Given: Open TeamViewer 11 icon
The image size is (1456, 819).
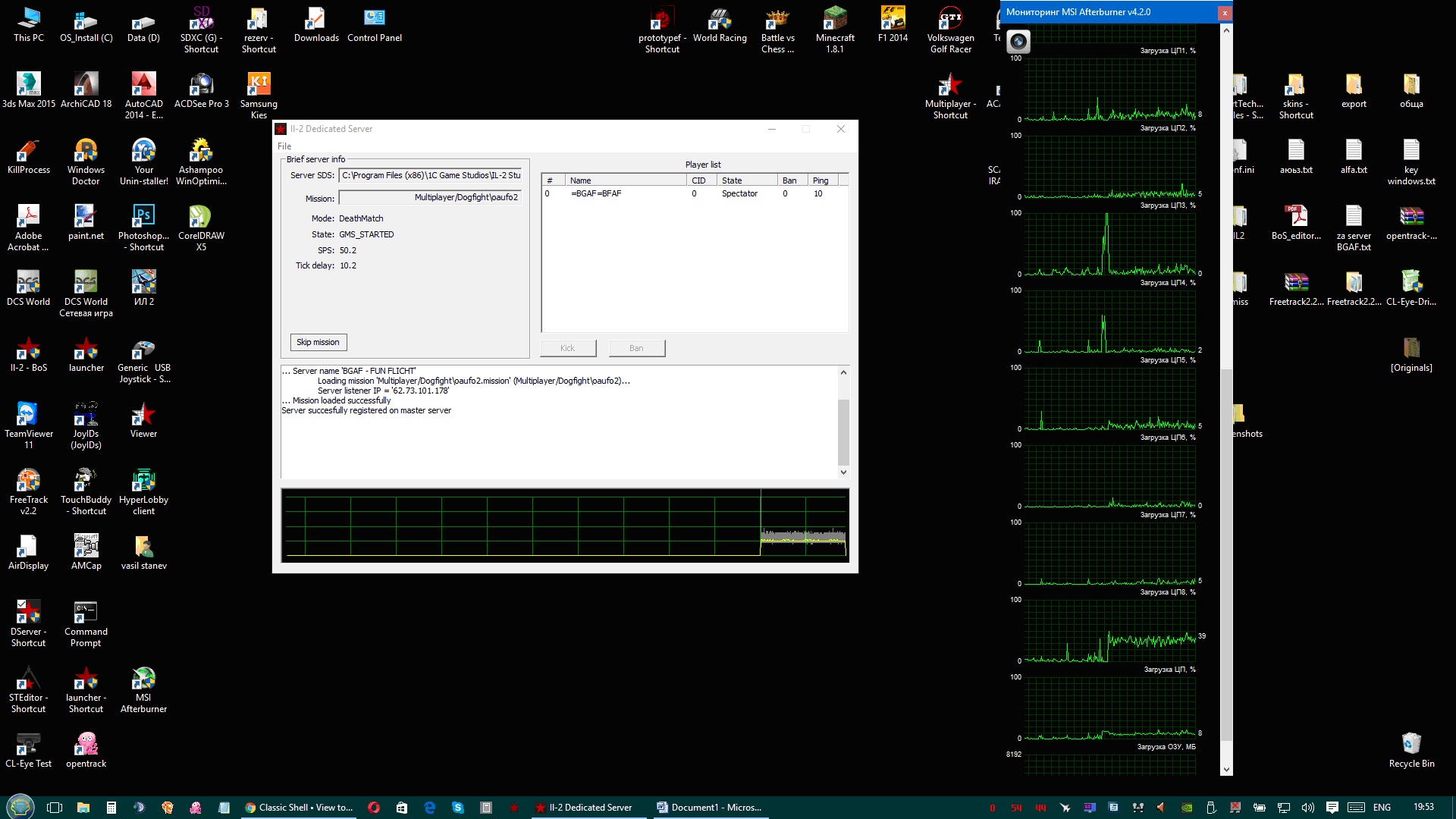Looking at the screenshot, I should tap(29, 425).
